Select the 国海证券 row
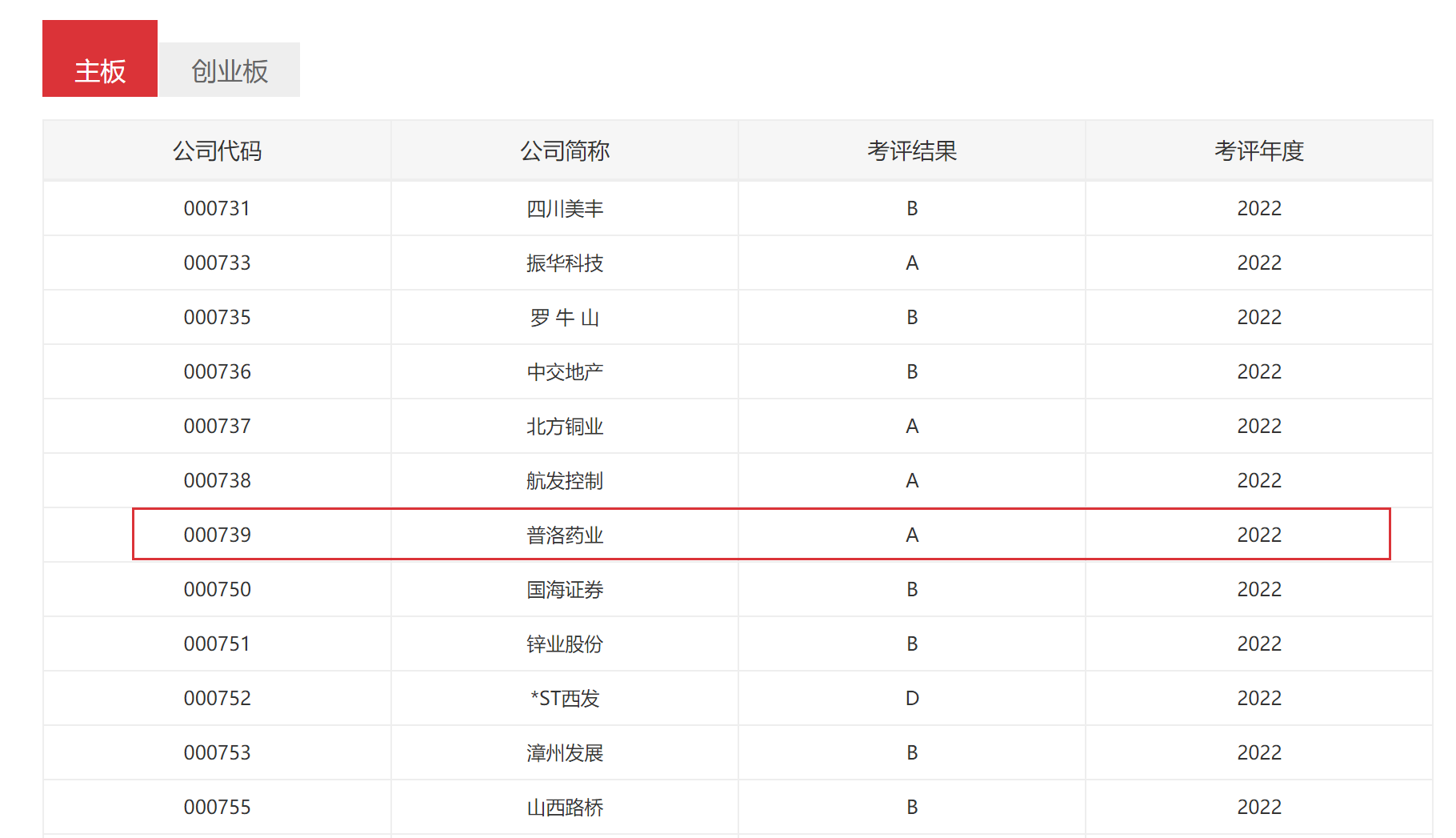The height and width of the screenshot is (838, 1456). click(x=564, y=589)
